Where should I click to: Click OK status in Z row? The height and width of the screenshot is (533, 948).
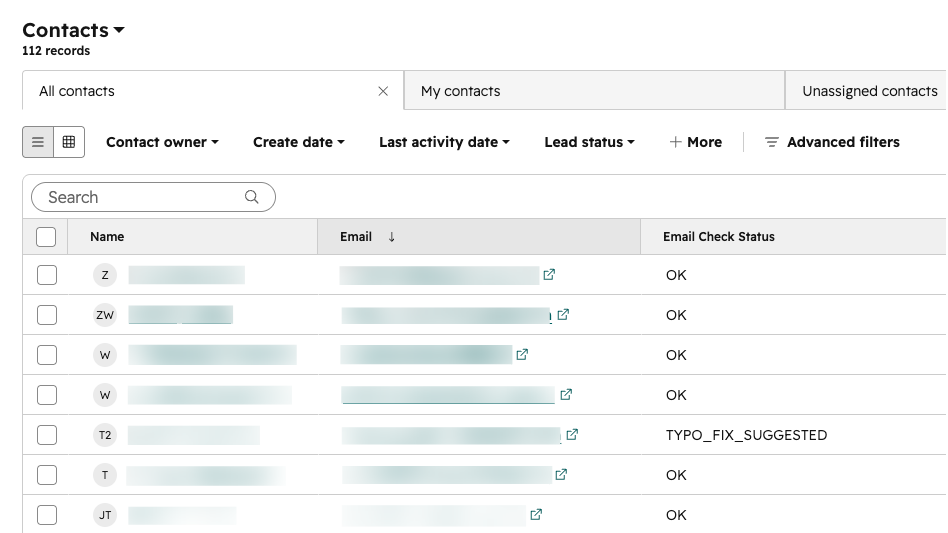(676, 275)
